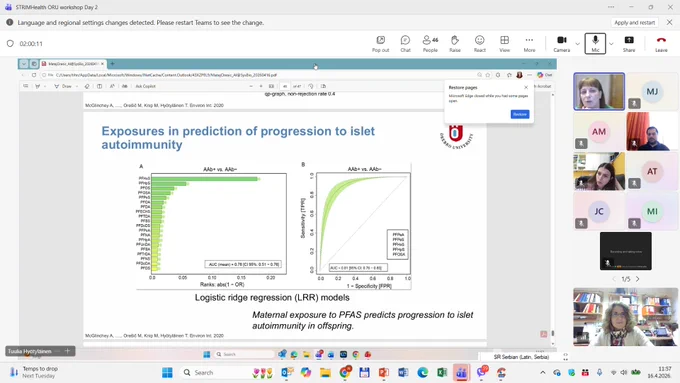Screen dimensions: 680x383
Task: Select the Teams taskbar icon
Action: 461,373
